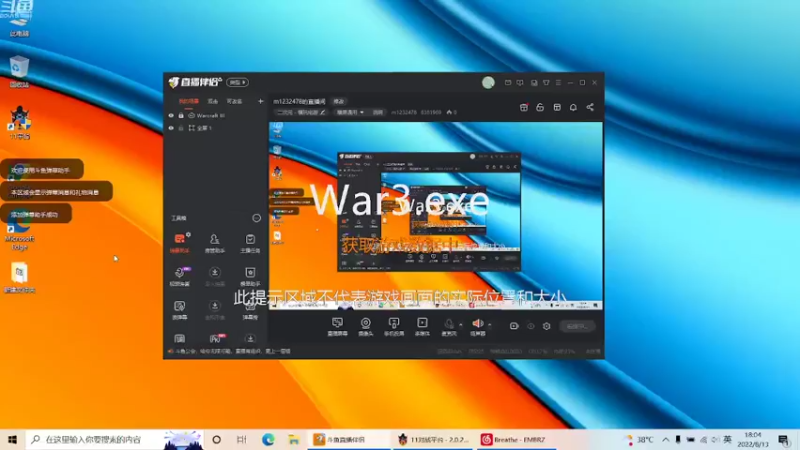Add a new scene with plus button
800x450 pixels.
coord(260,102)
